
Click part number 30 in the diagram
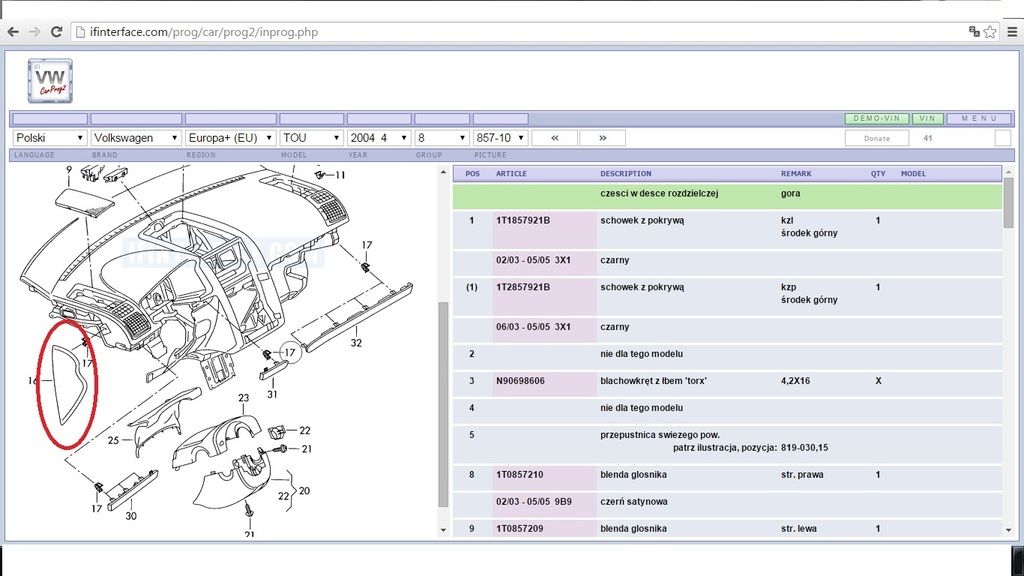click(x=131, y=516)
